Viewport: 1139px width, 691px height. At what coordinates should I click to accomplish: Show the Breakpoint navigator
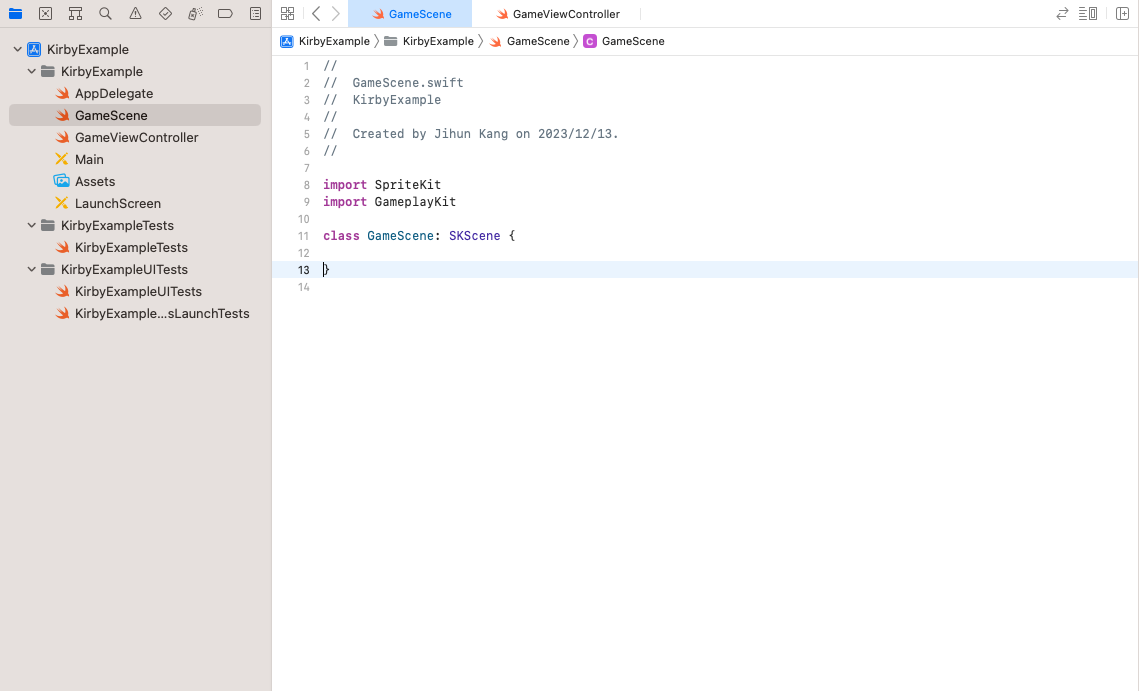(225, 14)
